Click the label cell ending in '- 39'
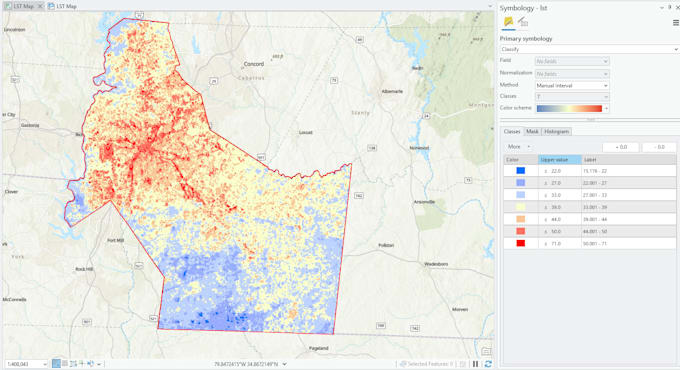This screenshot has height=370, width=680. 628,207
